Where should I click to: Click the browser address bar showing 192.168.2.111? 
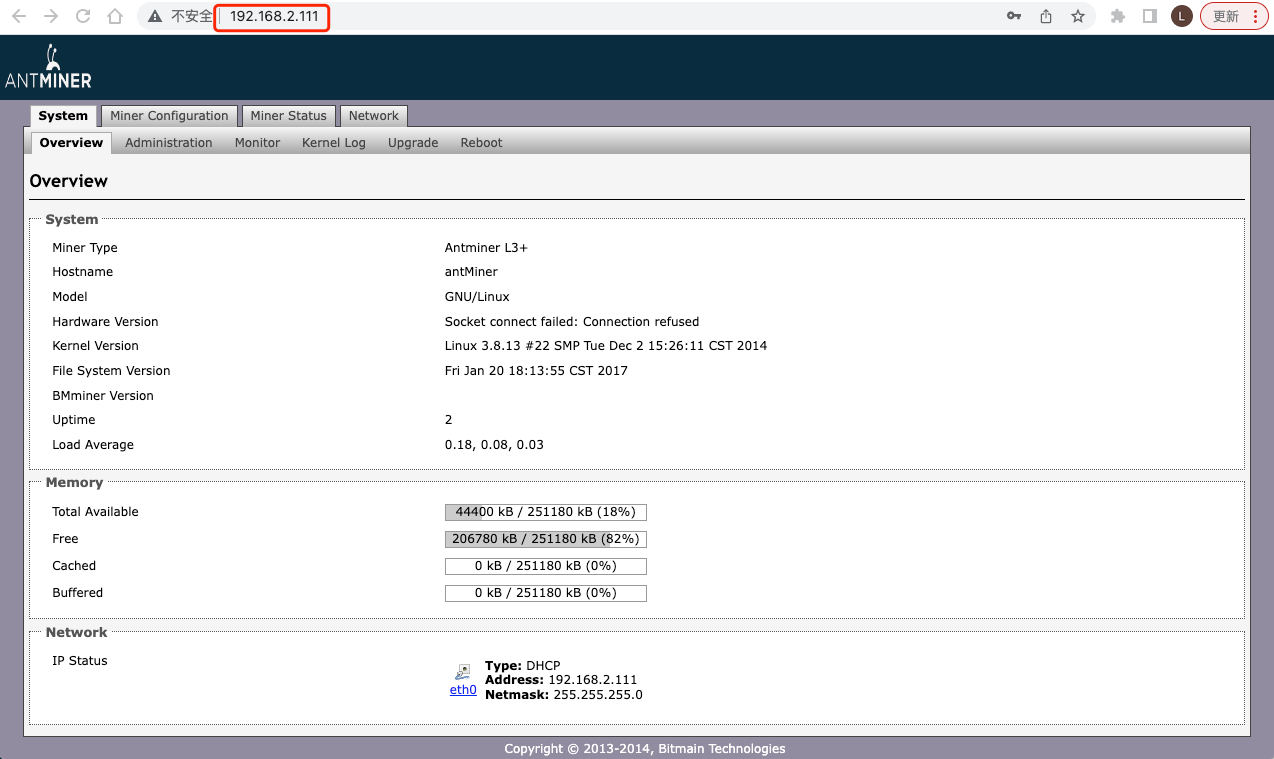coord(271,16)
